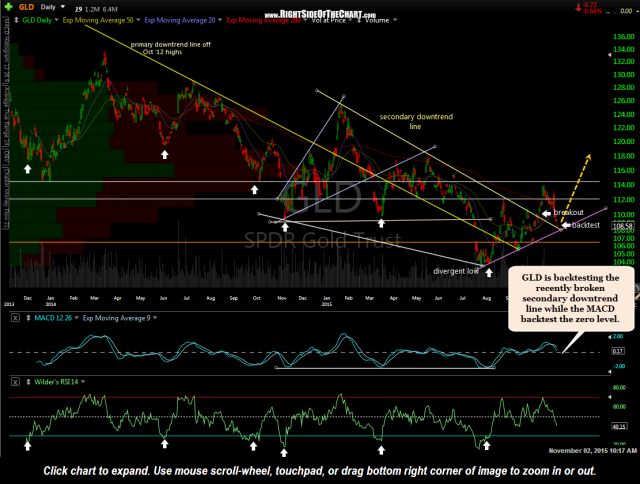
Task: Click the GLD ticker symbol field
Action: coord(27,7)
